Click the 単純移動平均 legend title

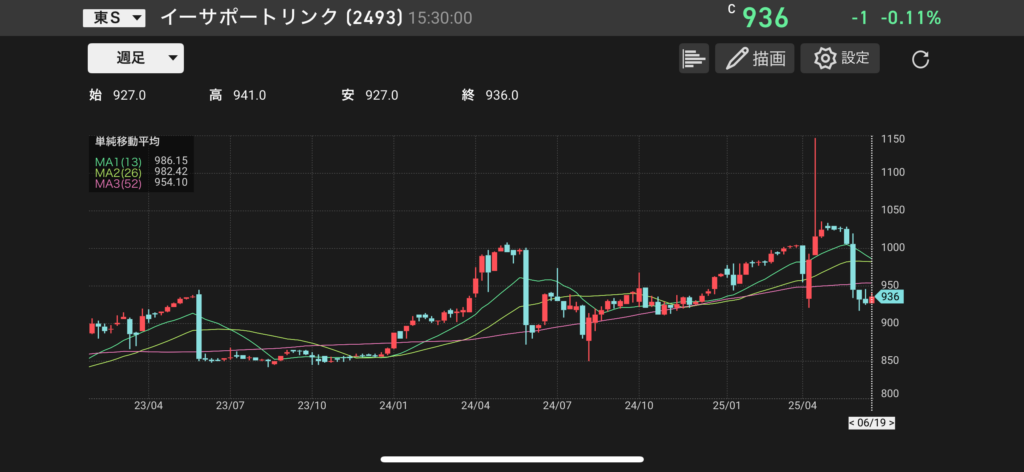click(x=128, y=141)
